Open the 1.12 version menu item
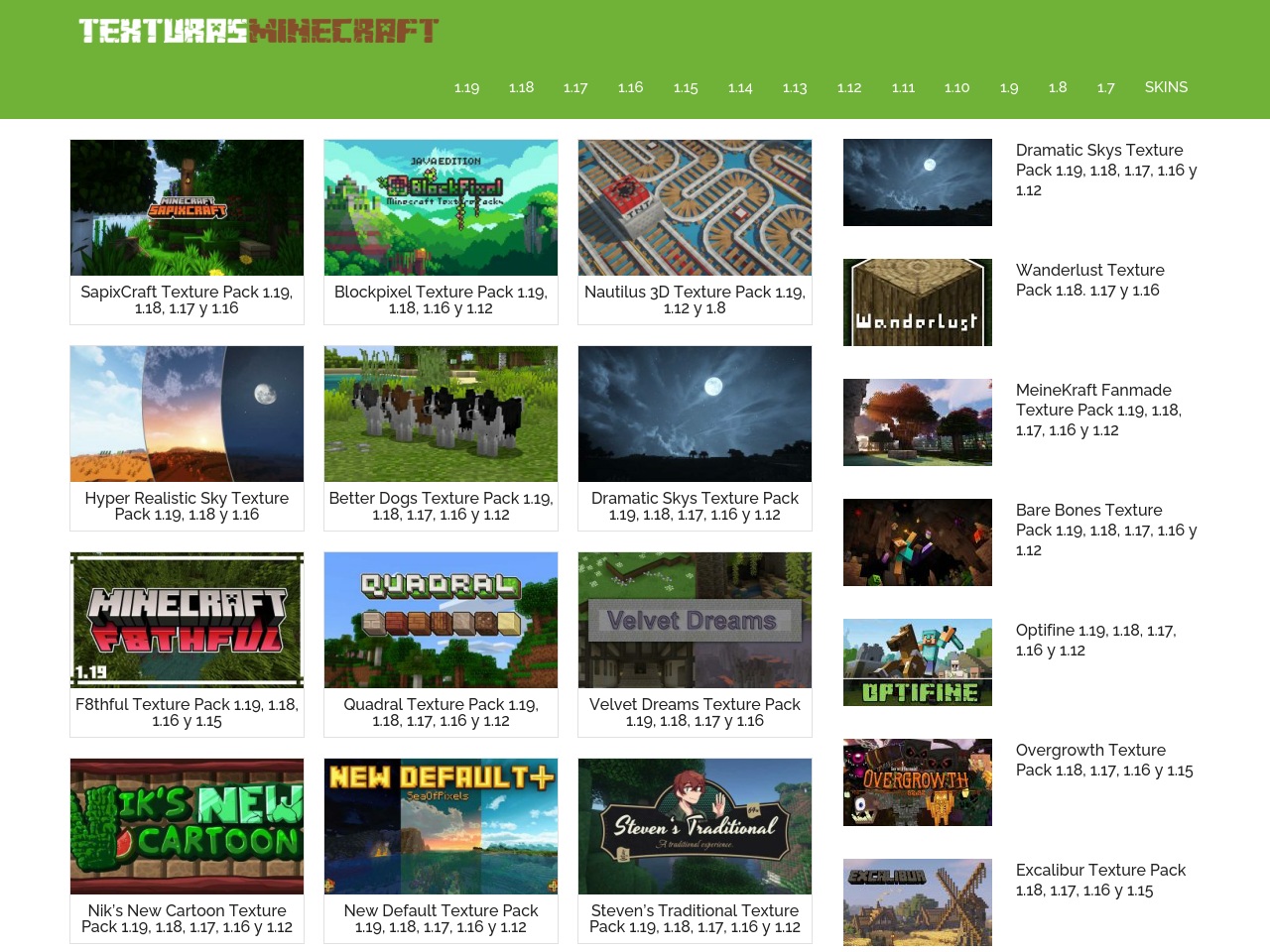The height and width of the screenshot is (952, 1270). pos(849,87)
